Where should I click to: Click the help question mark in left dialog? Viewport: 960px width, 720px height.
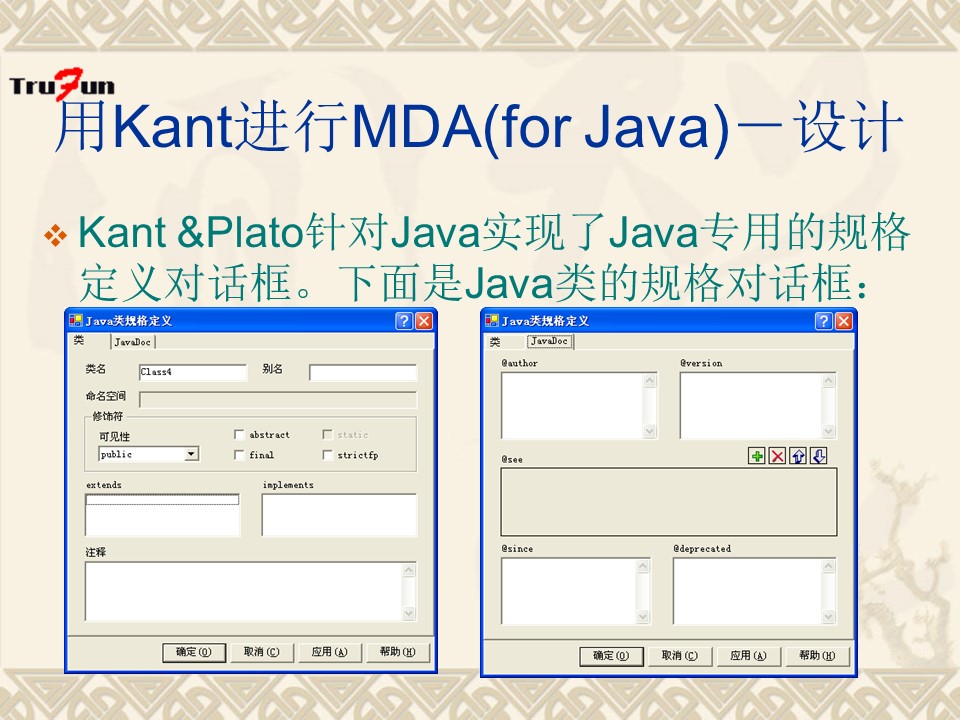pyautogui.click(x=404, y=321)
